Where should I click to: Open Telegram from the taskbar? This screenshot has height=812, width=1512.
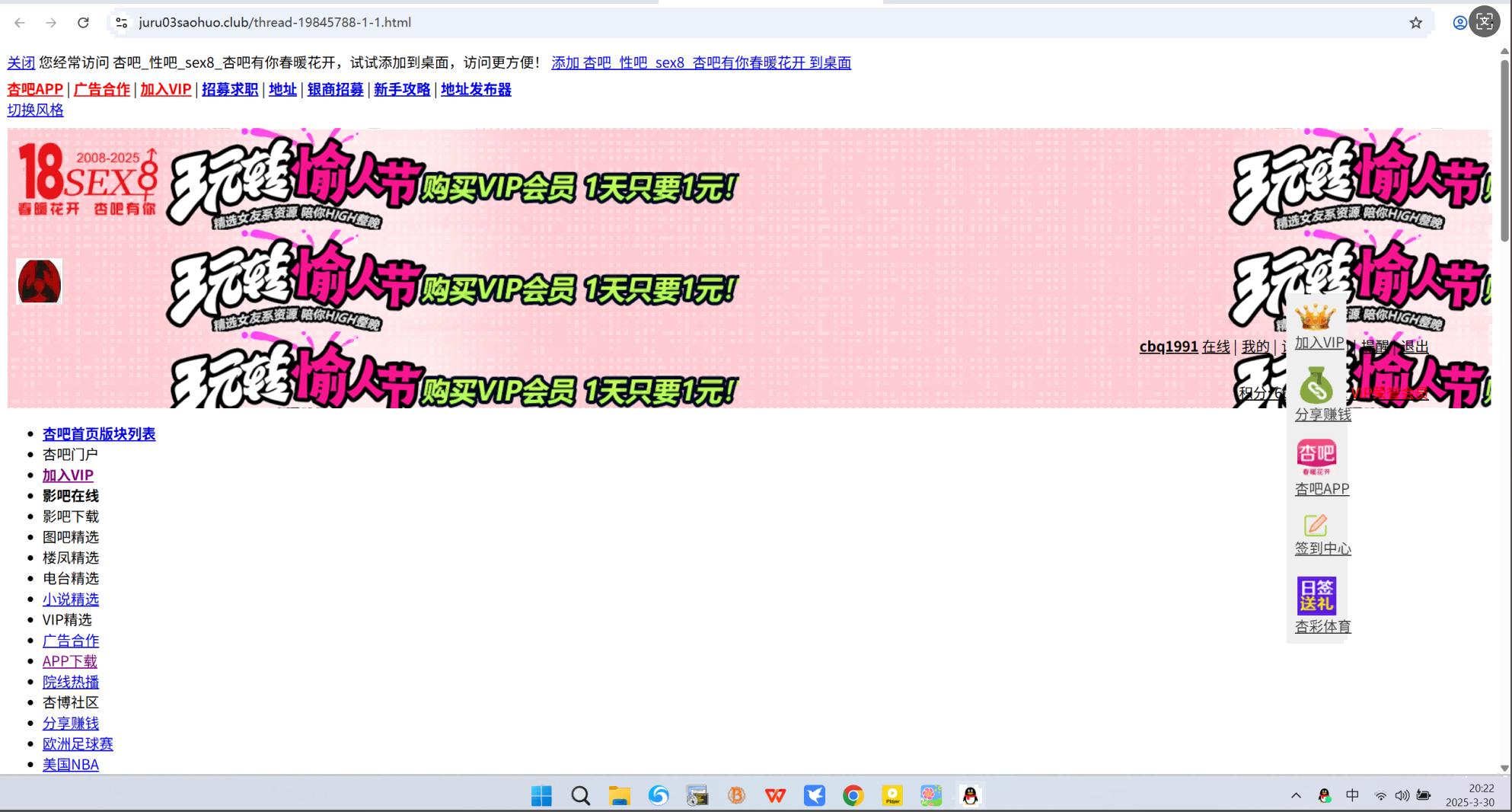815,795
